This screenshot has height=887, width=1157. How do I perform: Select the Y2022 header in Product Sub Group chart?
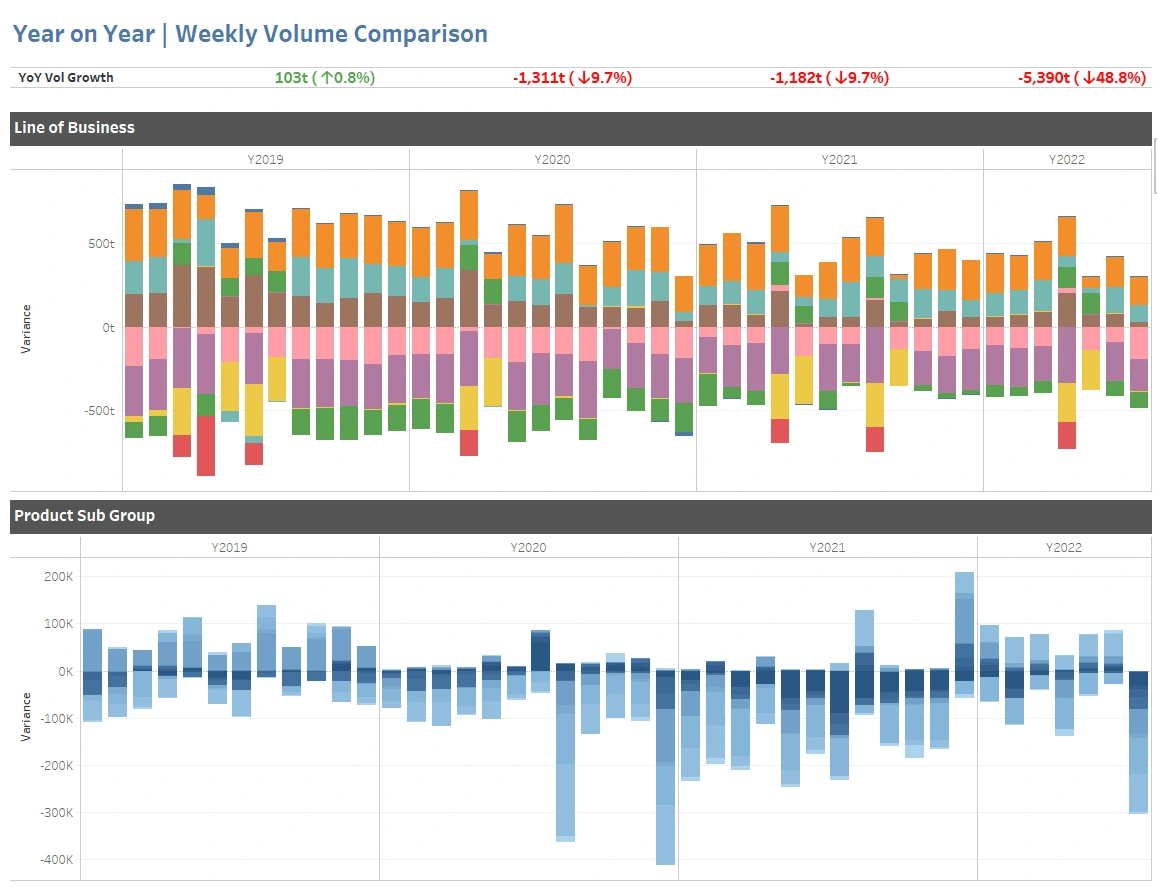[1063, 548]
